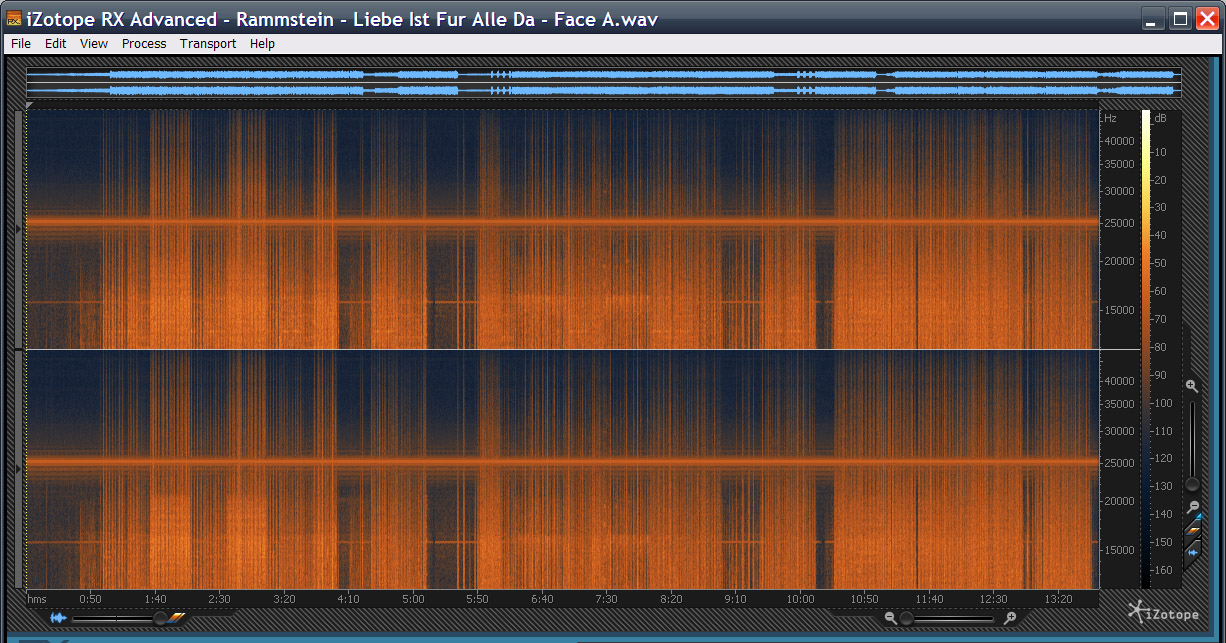Select the lower channel via its left-edge arrow
The image size is (1226, 643).
coord(19,468)
